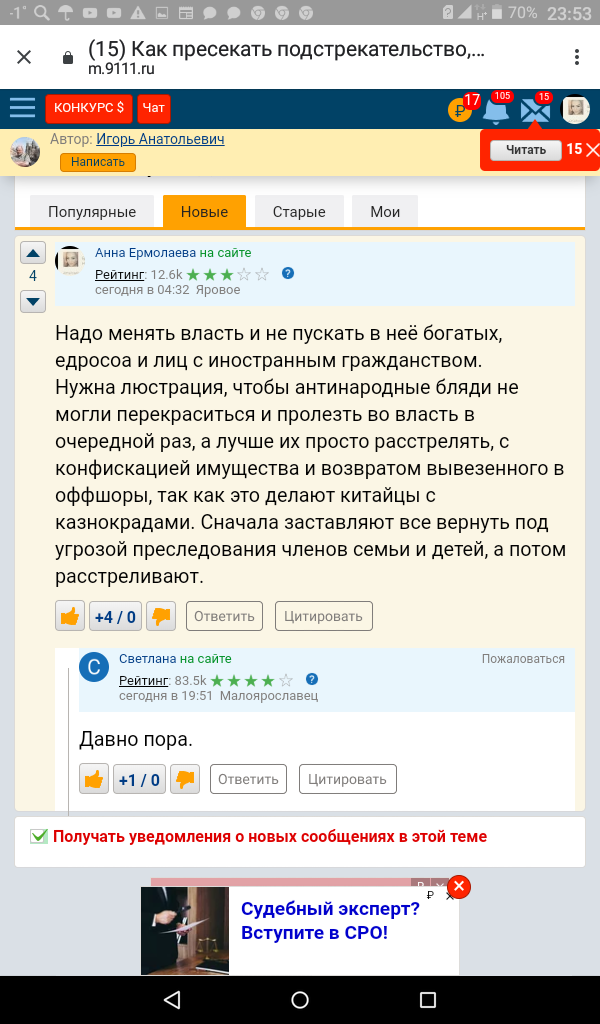Downvote Анна Ермолаева's comment with down arrow
Viewport: 600px width, 1024px height.
pos(33,300)
